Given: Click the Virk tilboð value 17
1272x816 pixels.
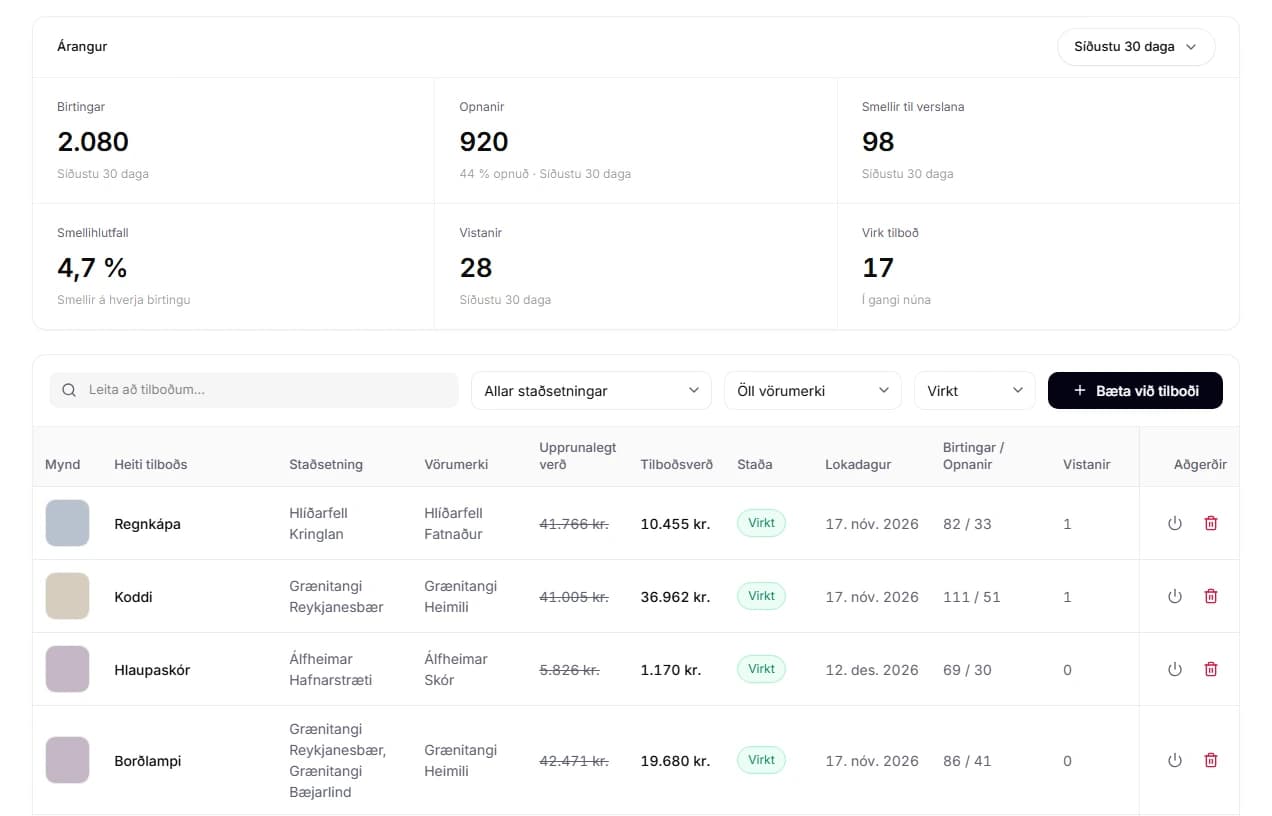Looking at the screenshot, I should coord(878,268).
